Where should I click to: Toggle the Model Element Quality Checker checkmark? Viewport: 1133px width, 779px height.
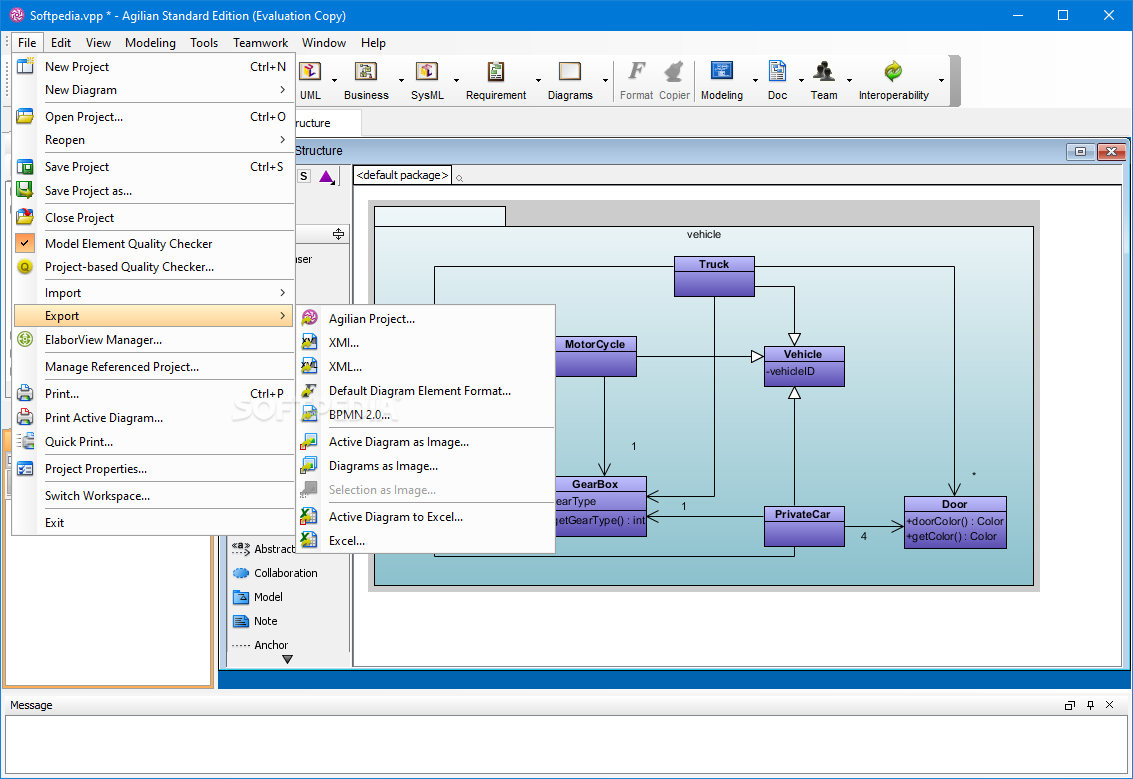point(25,243)
